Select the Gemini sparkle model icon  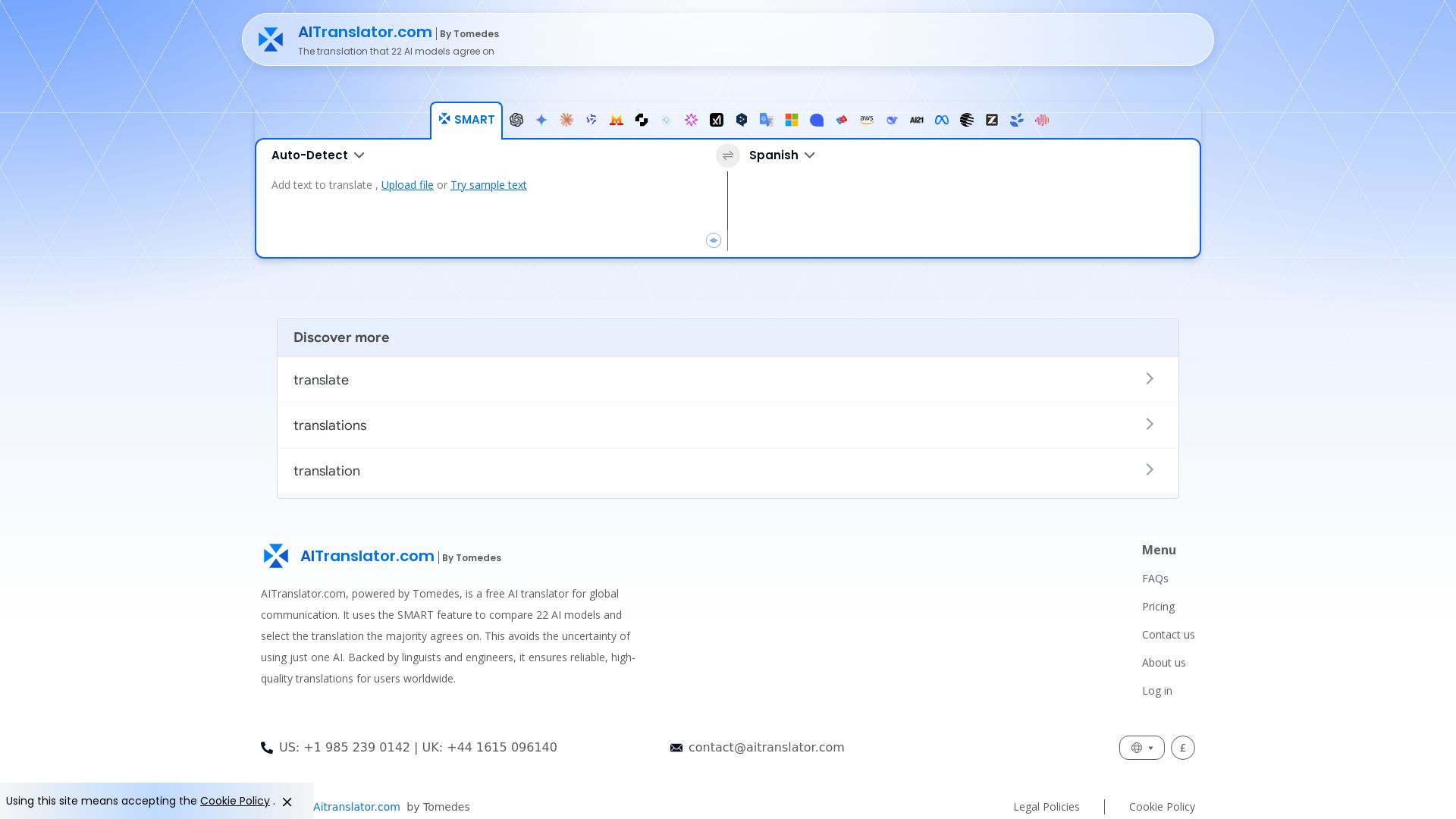(x=541, y=120)
